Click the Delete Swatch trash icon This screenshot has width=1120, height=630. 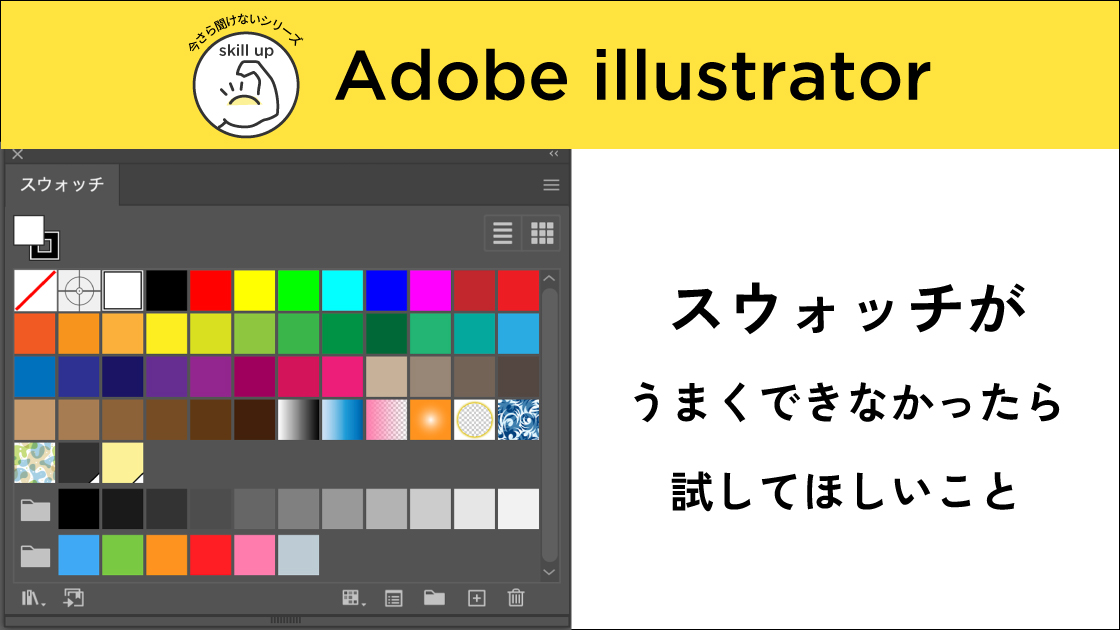pyautogui.click(x=516, y=598)
